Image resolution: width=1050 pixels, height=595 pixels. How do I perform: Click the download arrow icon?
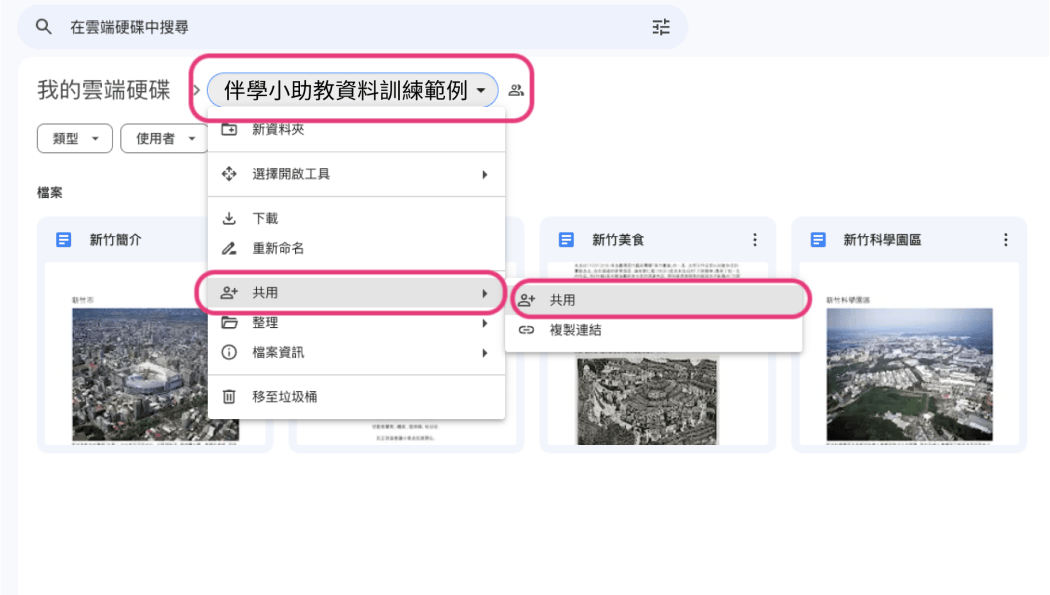coord(229,218)
